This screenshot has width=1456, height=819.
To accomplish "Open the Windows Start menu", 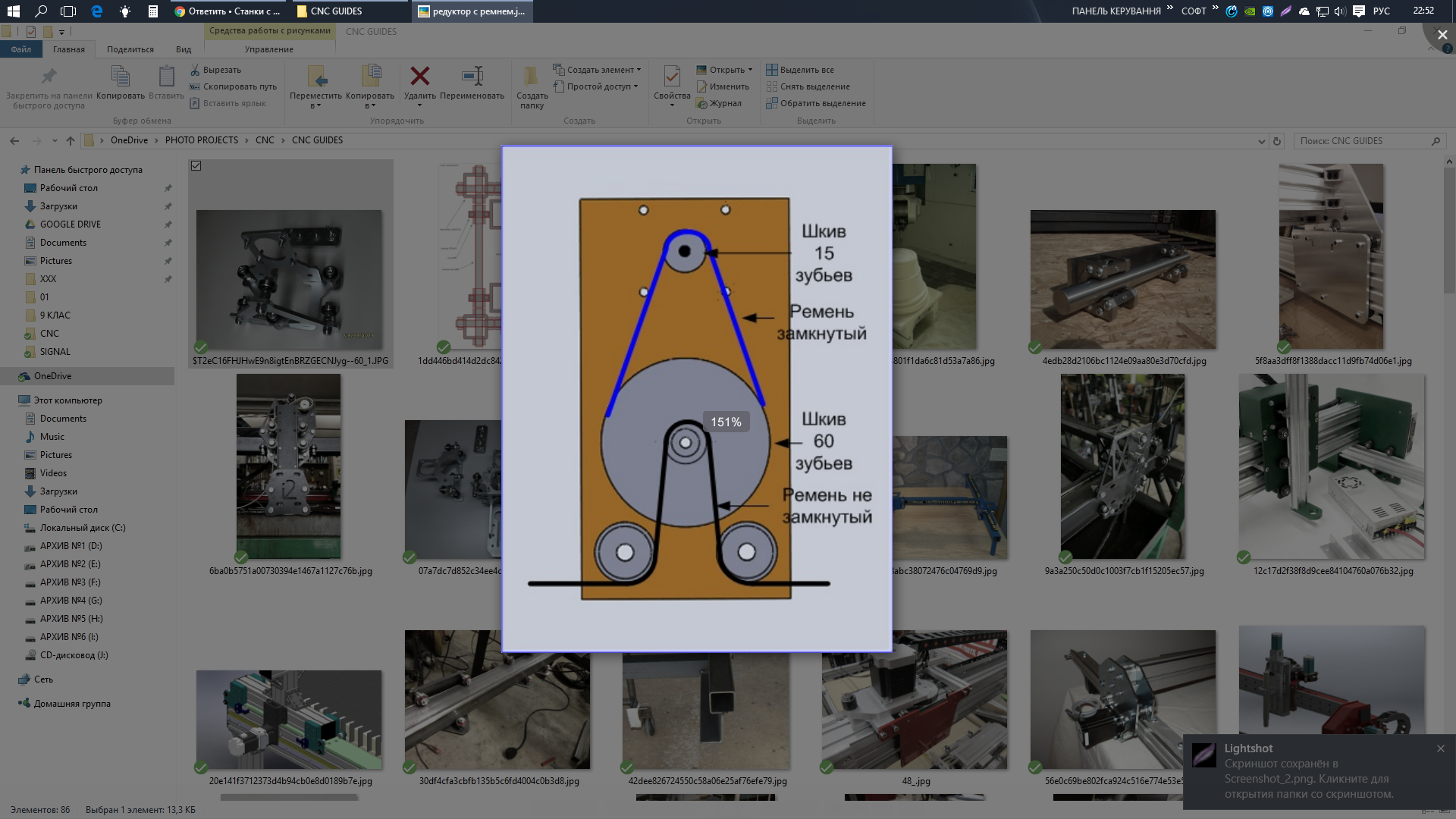I will 13,11.
